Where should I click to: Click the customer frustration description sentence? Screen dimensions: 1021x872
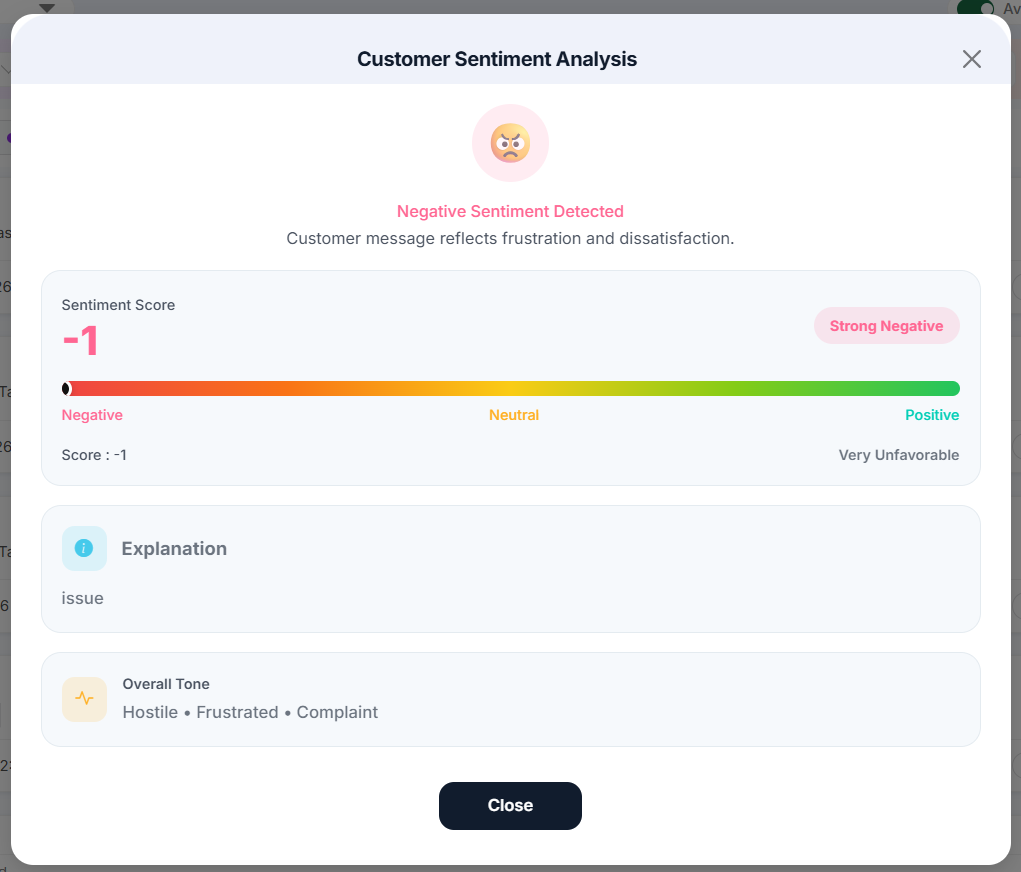[x=510, y=238]
